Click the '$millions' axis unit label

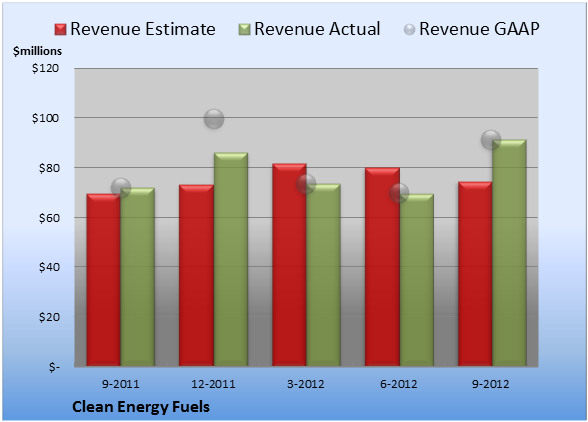pos(38,51)
